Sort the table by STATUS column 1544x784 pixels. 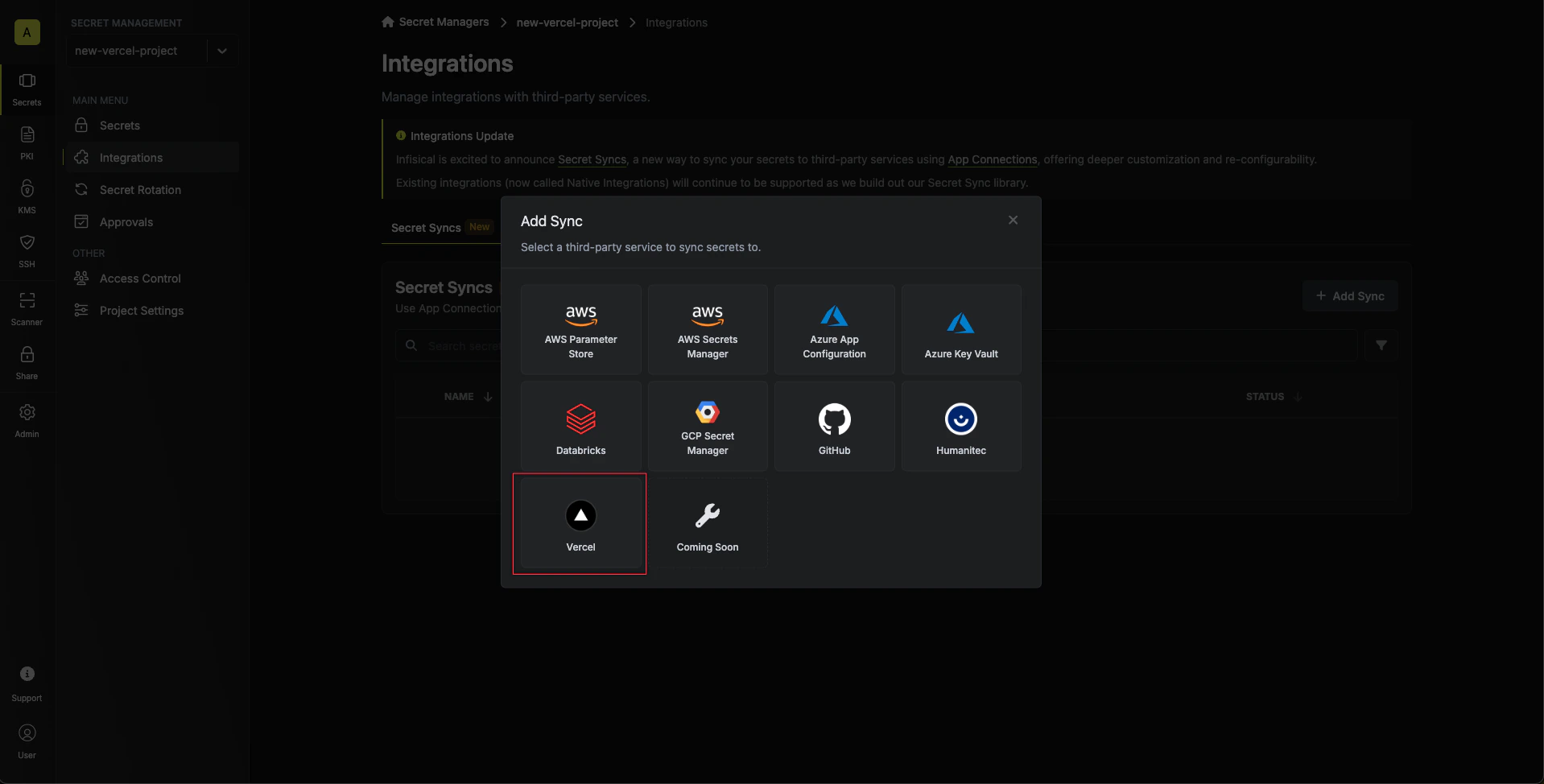tap(1274, 397)
